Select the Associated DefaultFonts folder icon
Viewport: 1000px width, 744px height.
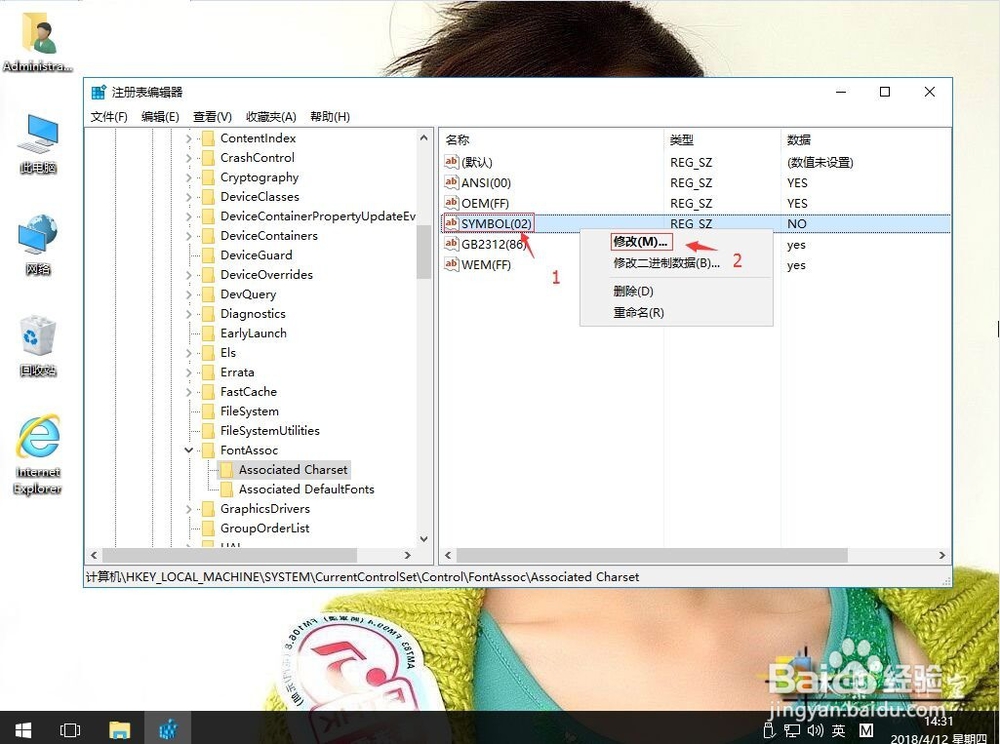coord(226,489)
